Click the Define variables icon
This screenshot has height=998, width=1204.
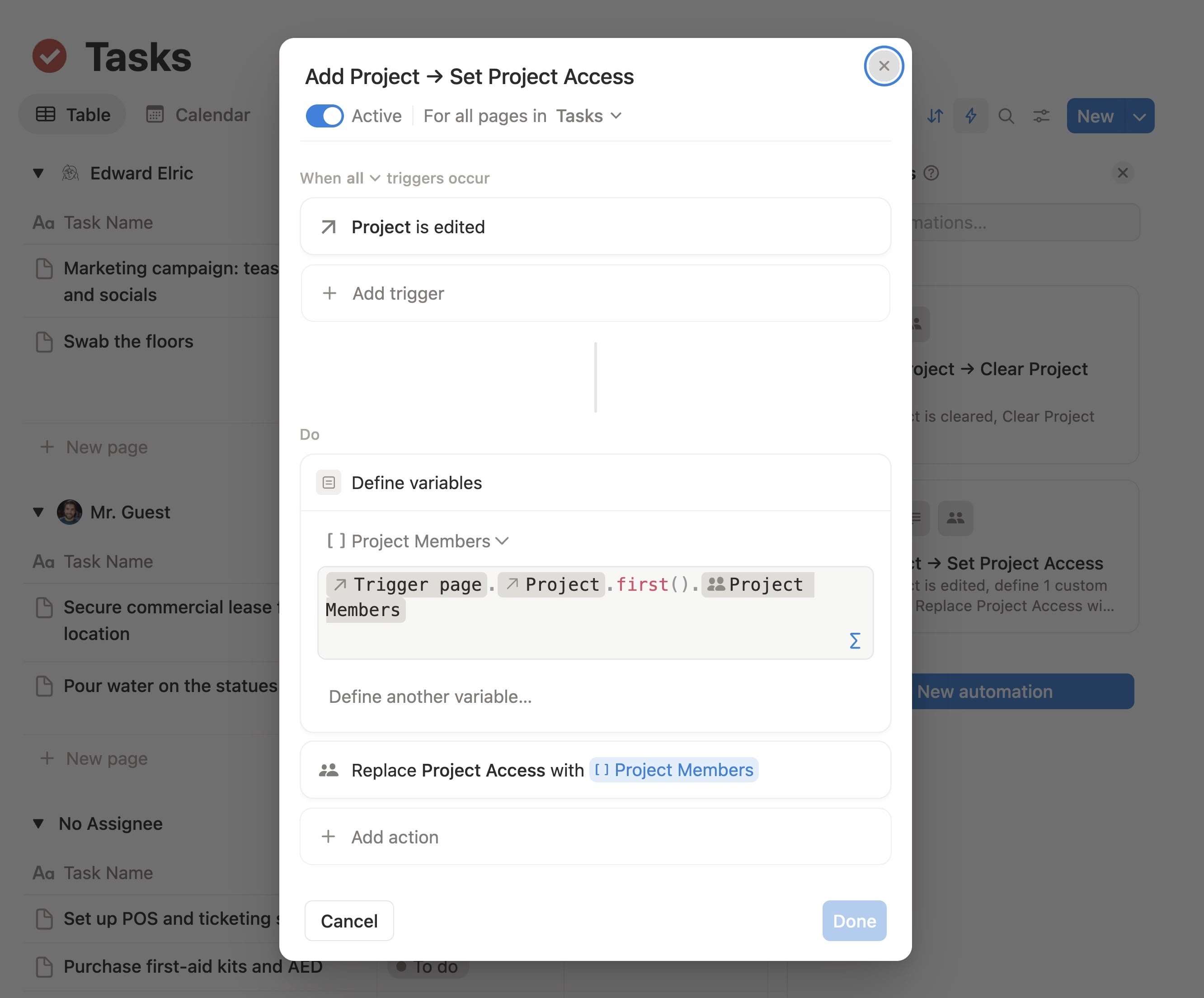click(329, 483)
